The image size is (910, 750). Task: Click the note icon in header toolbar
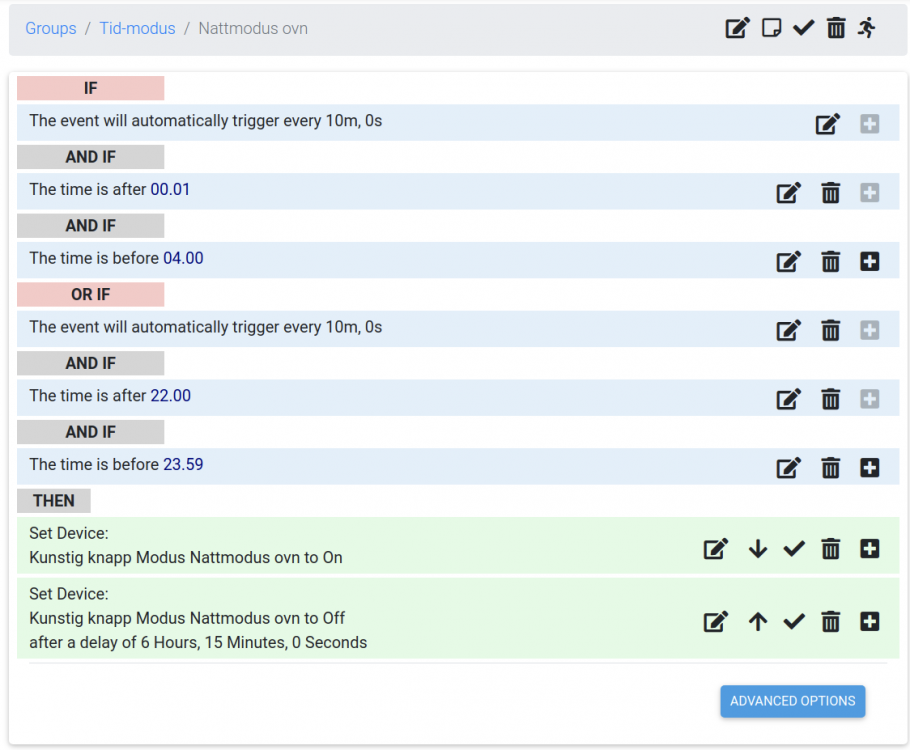pyautogui.click(x=771, y=28)
